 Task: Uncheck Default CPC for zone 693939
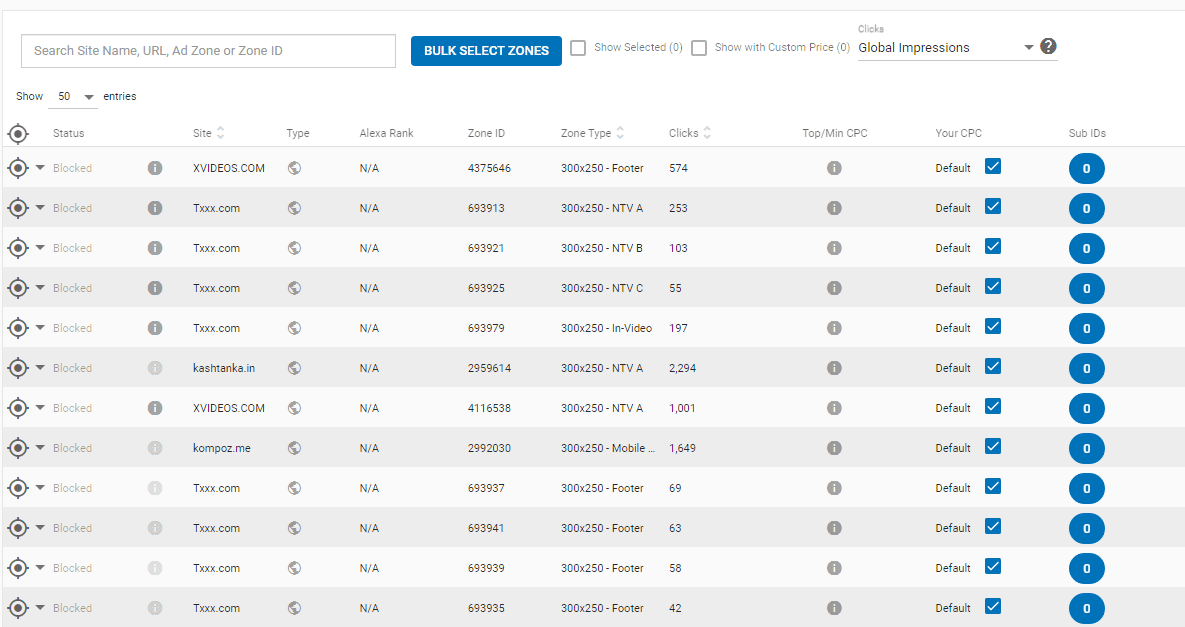click(993, 567)
